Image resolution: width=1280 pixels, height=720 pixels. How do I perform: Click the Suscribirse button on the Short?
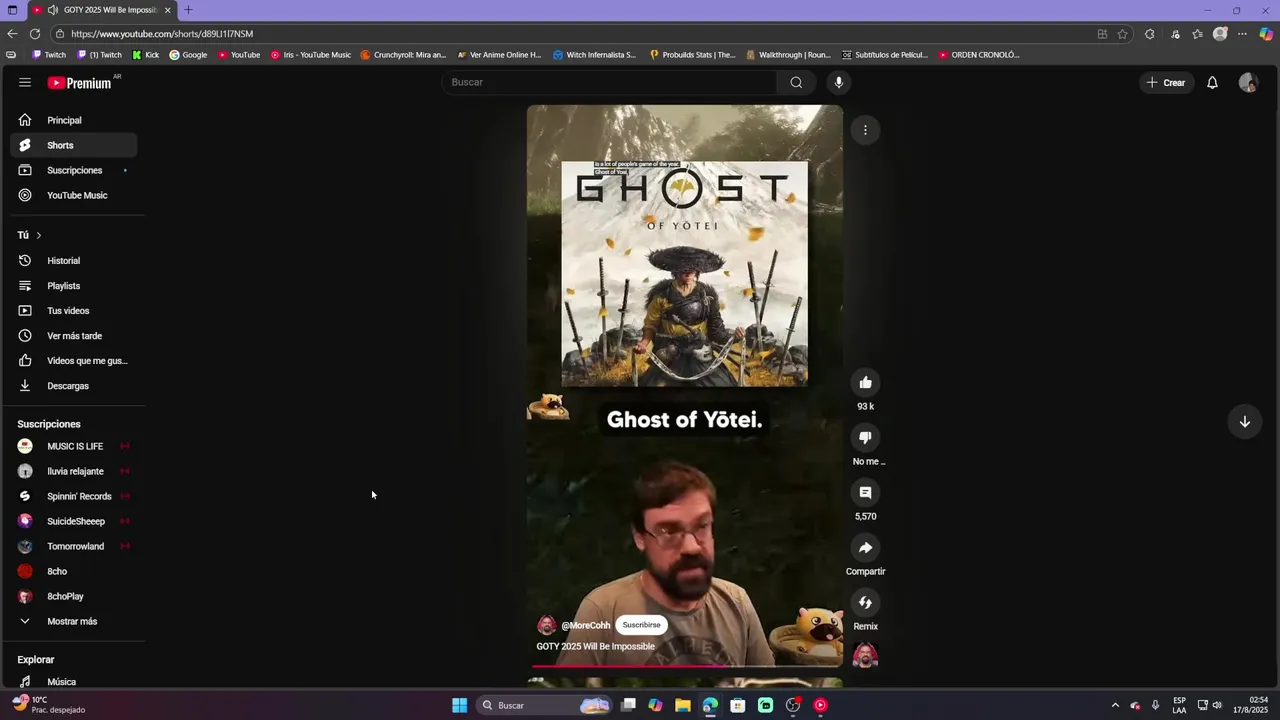pyautogui.click(x=641, y=625)
